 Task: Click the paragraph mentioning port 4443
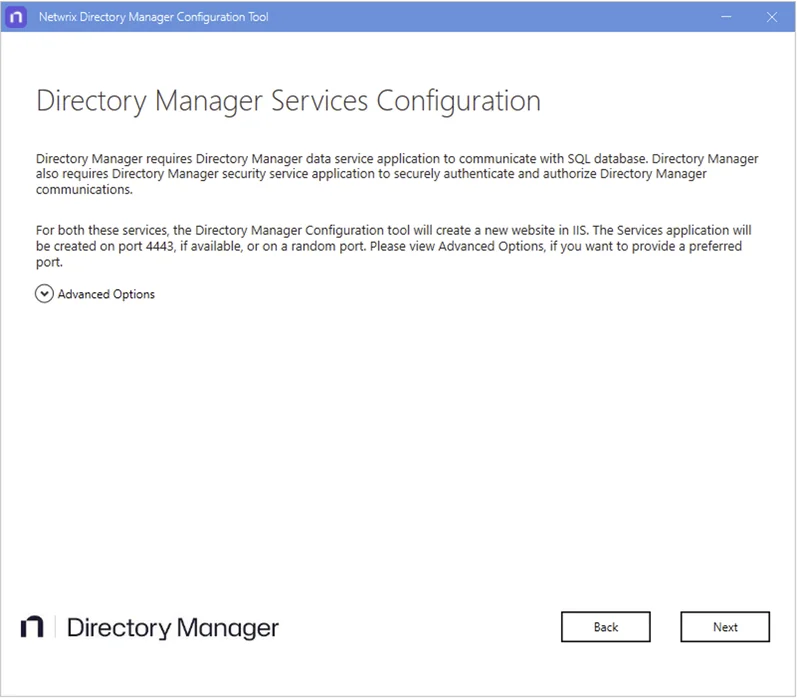tap(393, 246)
